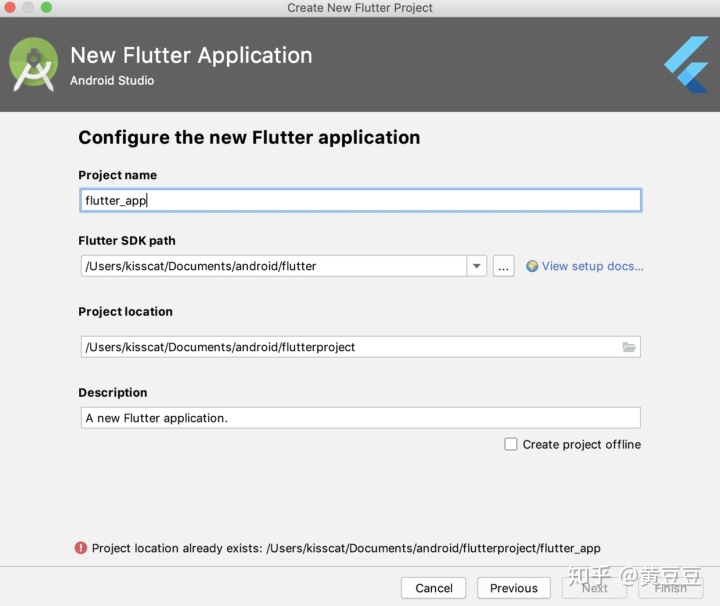Click the Next button

[x=595, y=588]
